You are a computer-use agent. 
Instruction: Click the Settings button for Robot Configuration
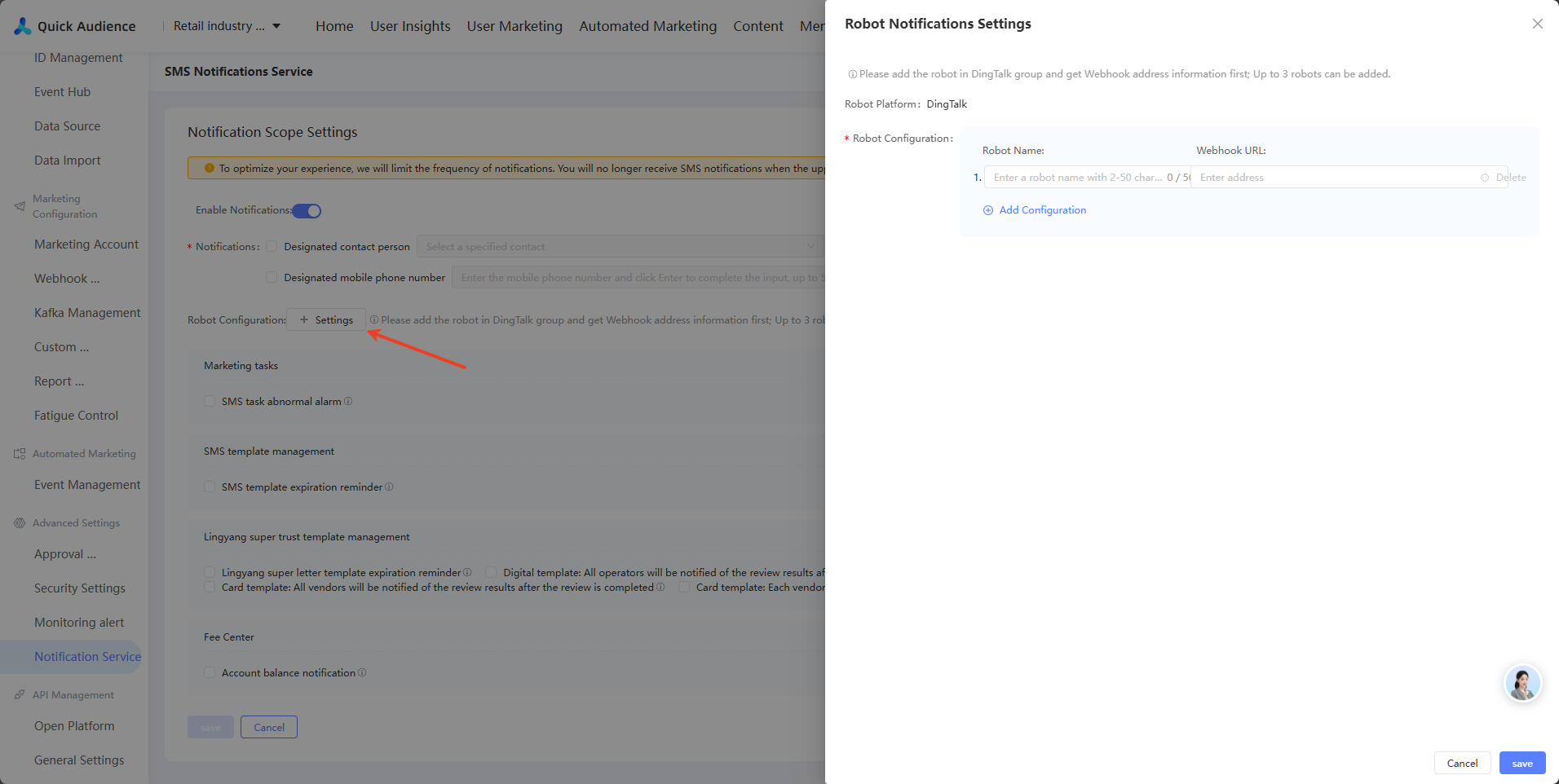pos(326,319)
